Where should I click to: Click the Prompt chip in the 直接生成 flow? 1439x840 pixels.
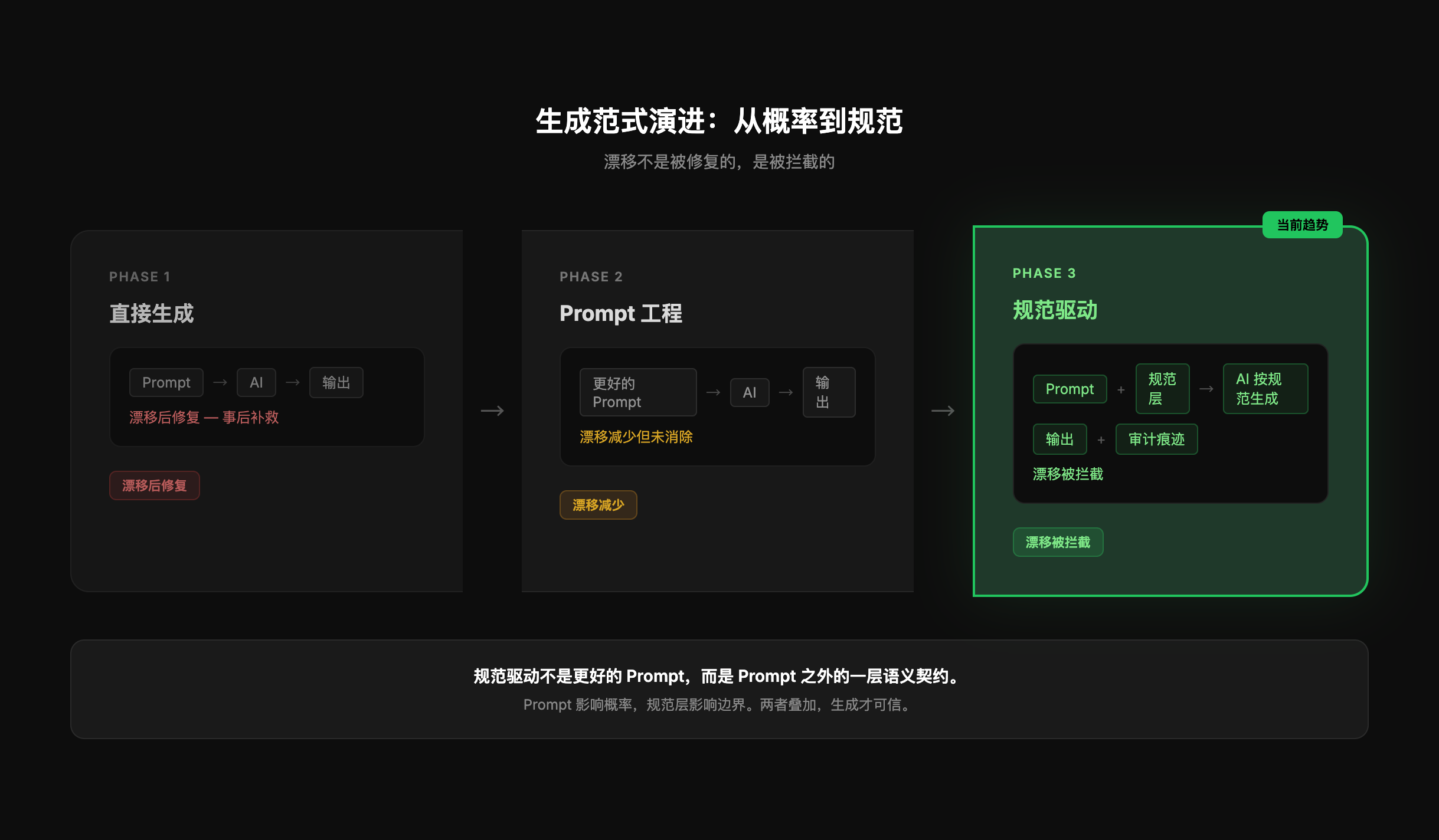point(166,382)
